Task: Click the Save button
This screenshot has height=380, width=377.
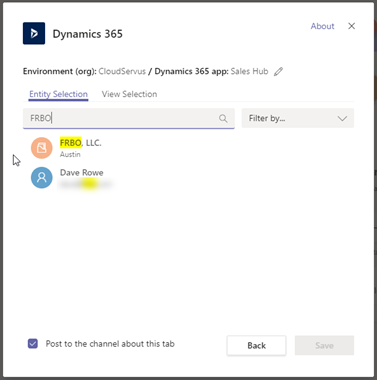Action: pos(324,345)
